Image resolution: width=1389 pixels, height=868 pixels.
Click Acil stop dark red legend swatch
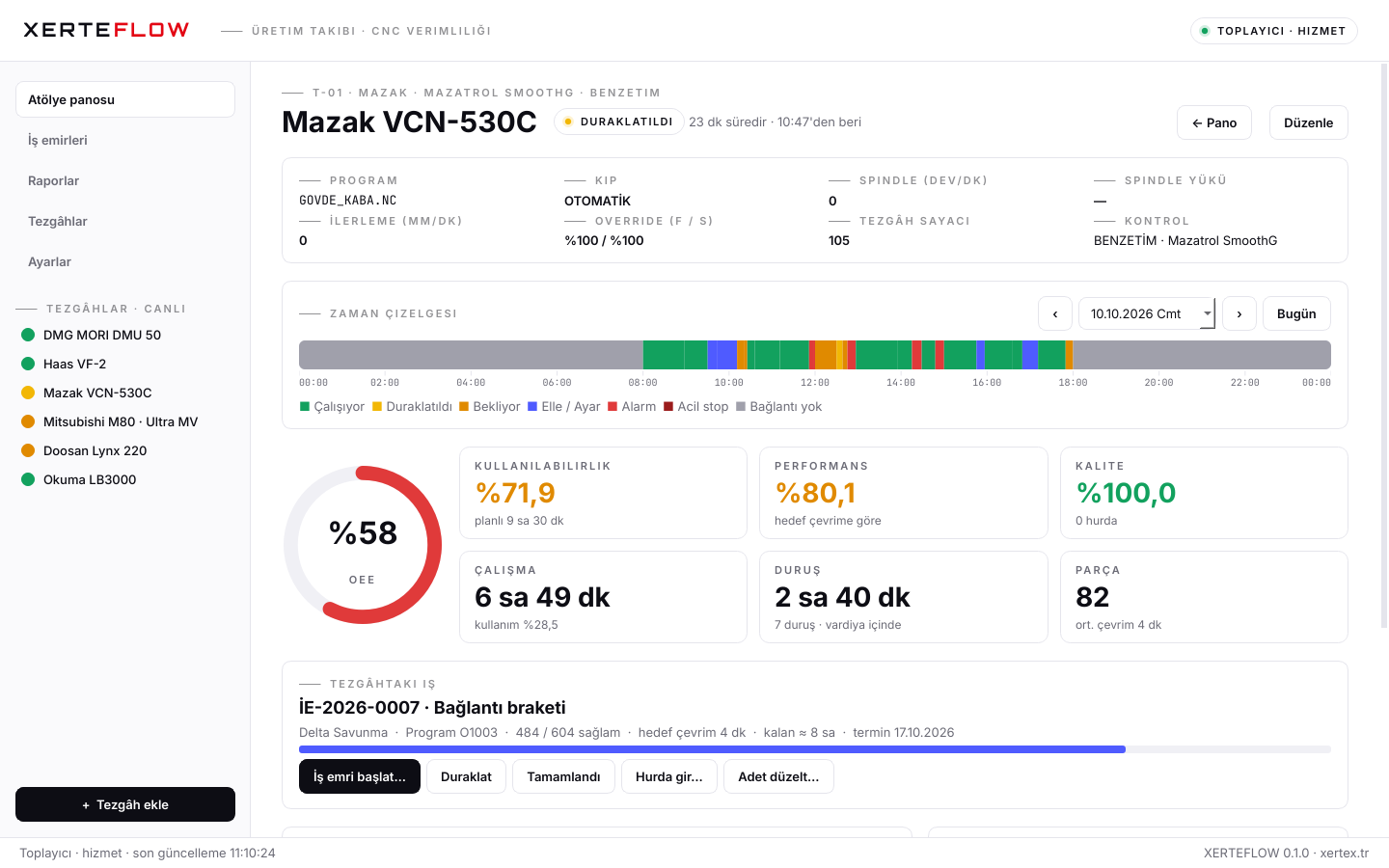coord(668,407)
